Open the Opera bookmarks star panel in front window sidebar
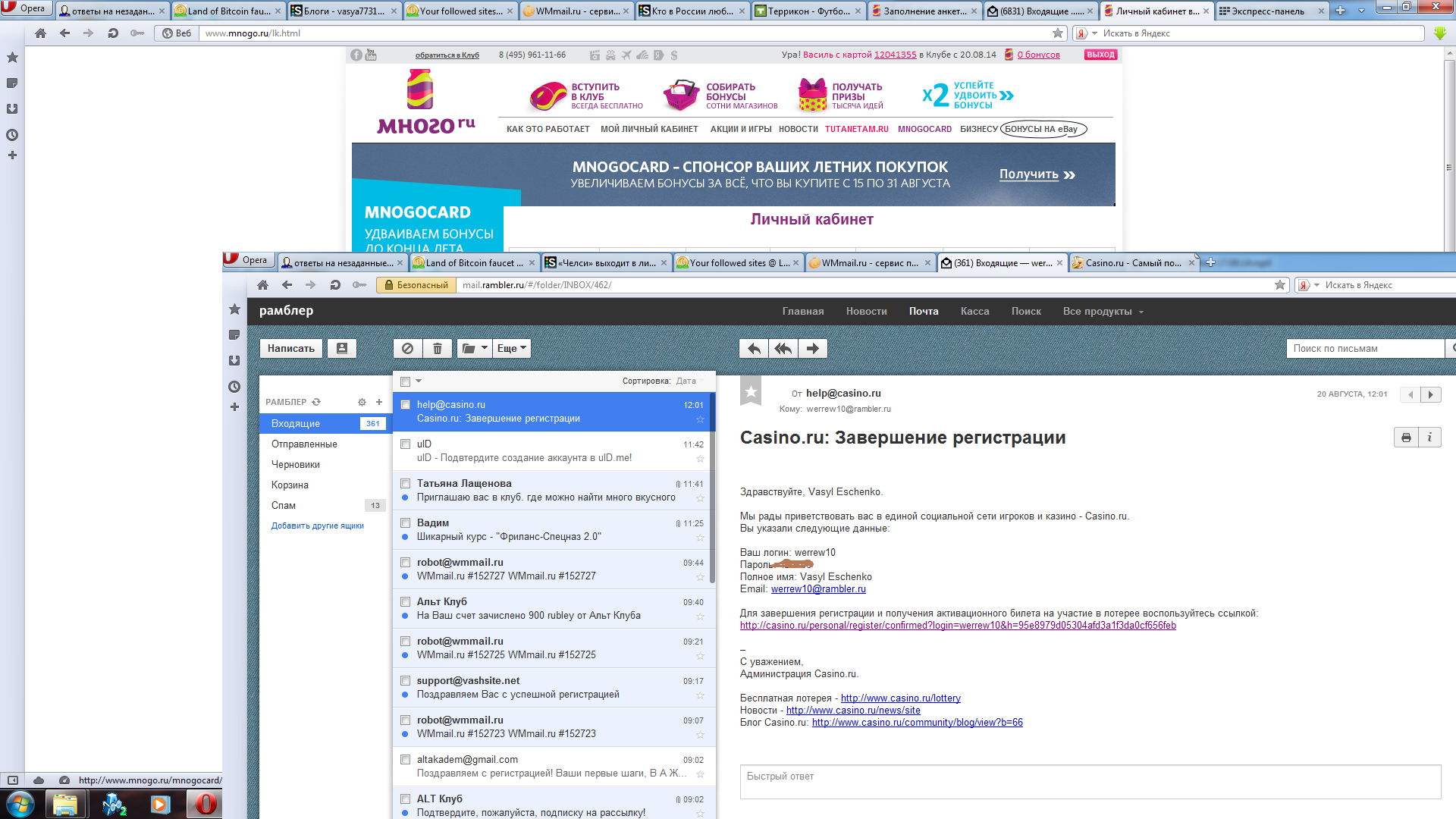Image resolution: width=1456 pixels, height=819 pixels. click(x=234, y=309)
